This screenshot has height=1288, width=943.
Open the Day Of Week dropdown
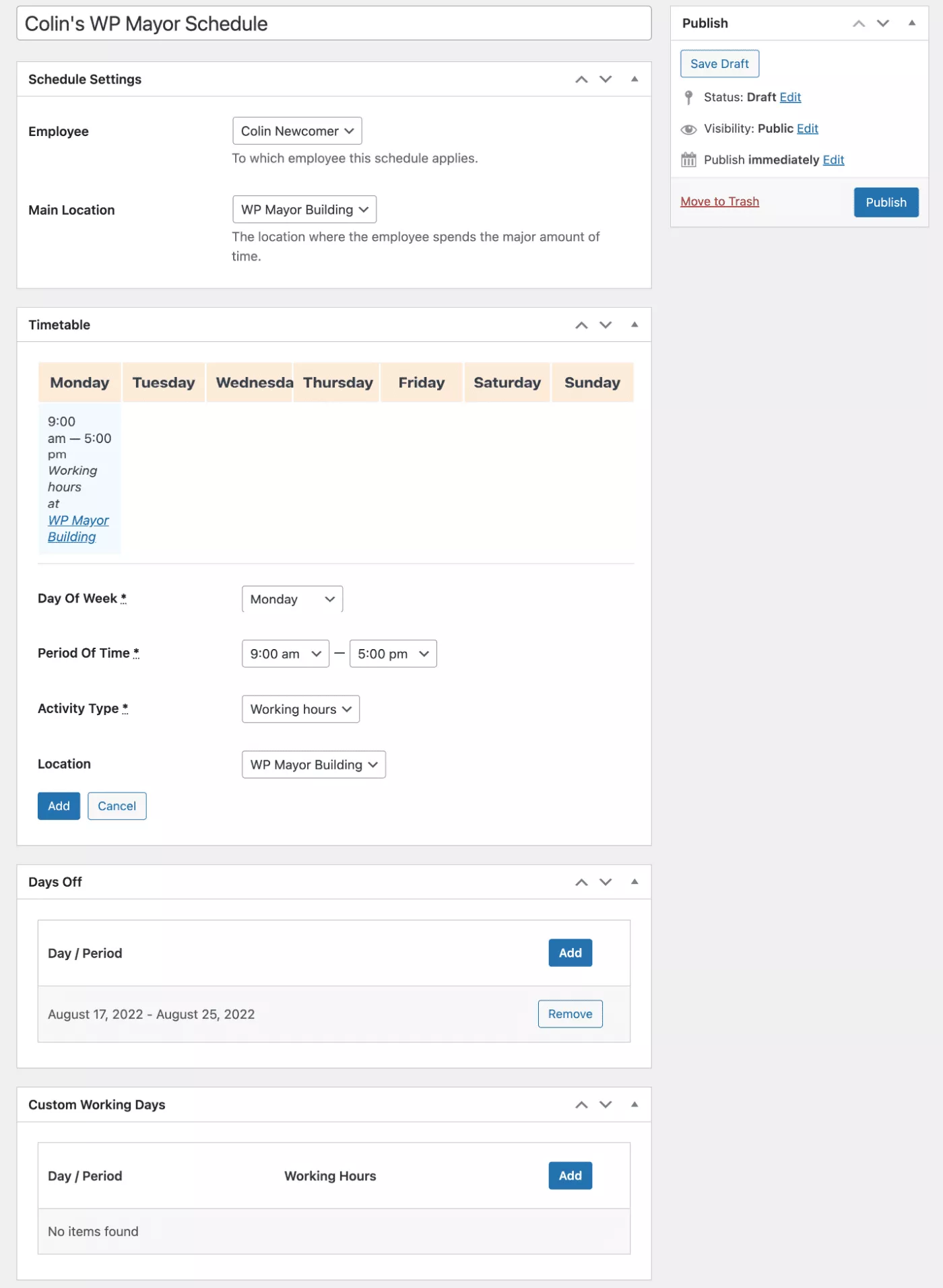click(292, 599)
